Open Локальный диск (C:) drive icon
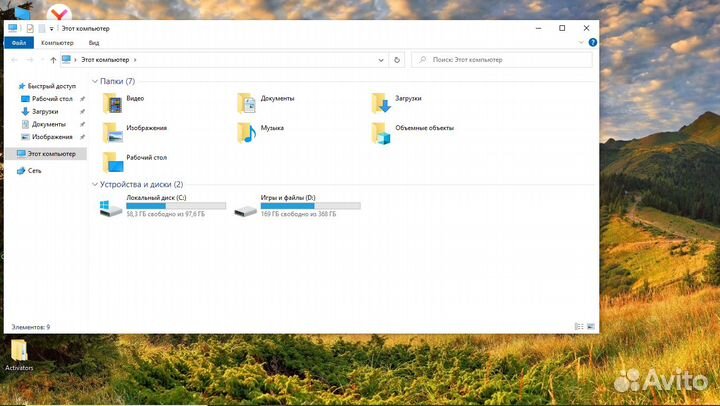 click(x=111, y=207)
